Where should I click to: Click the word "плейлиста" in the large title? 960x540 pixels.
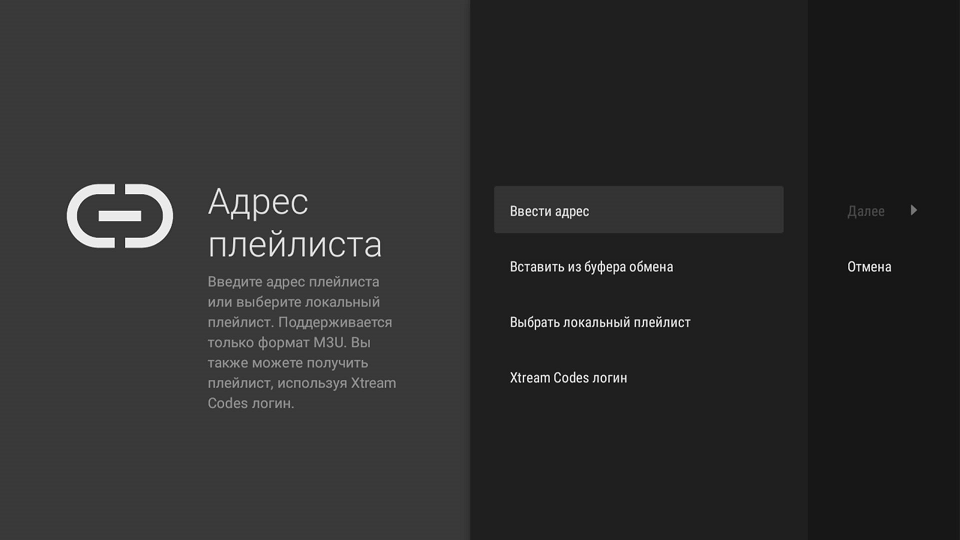294,244
